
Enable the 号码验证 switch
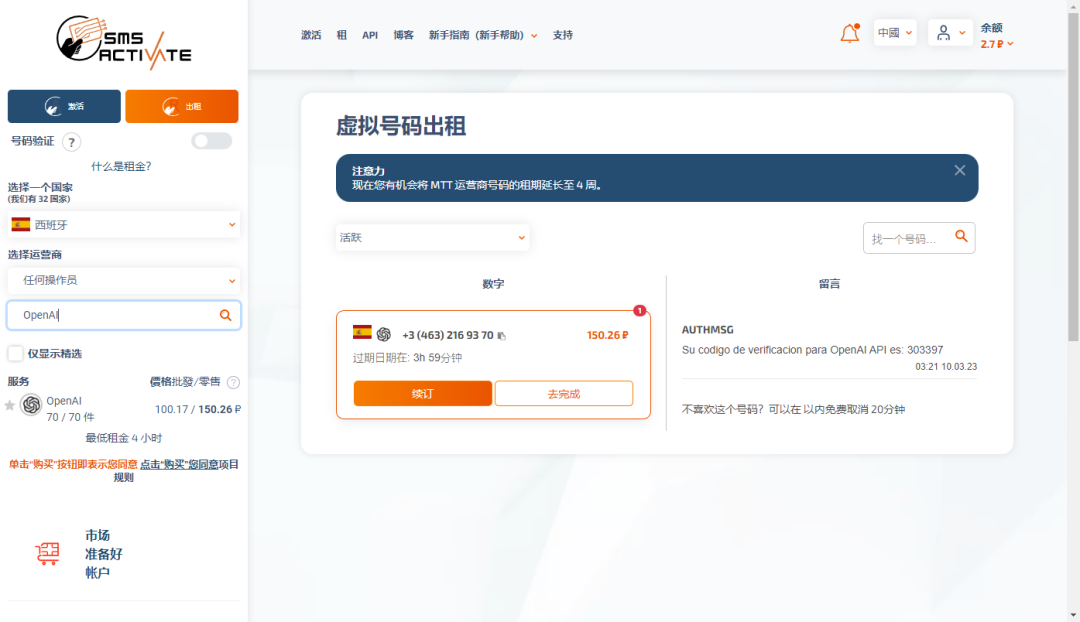click(x=210, y=141)
